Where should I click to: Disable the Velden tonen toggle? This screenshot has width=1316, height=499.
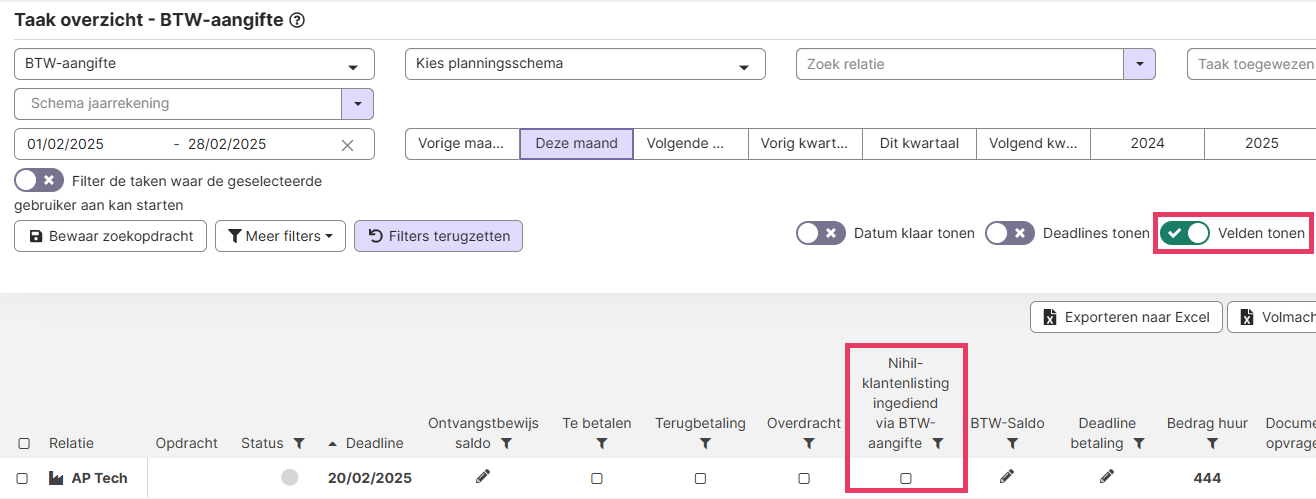tap(1184, 233)
